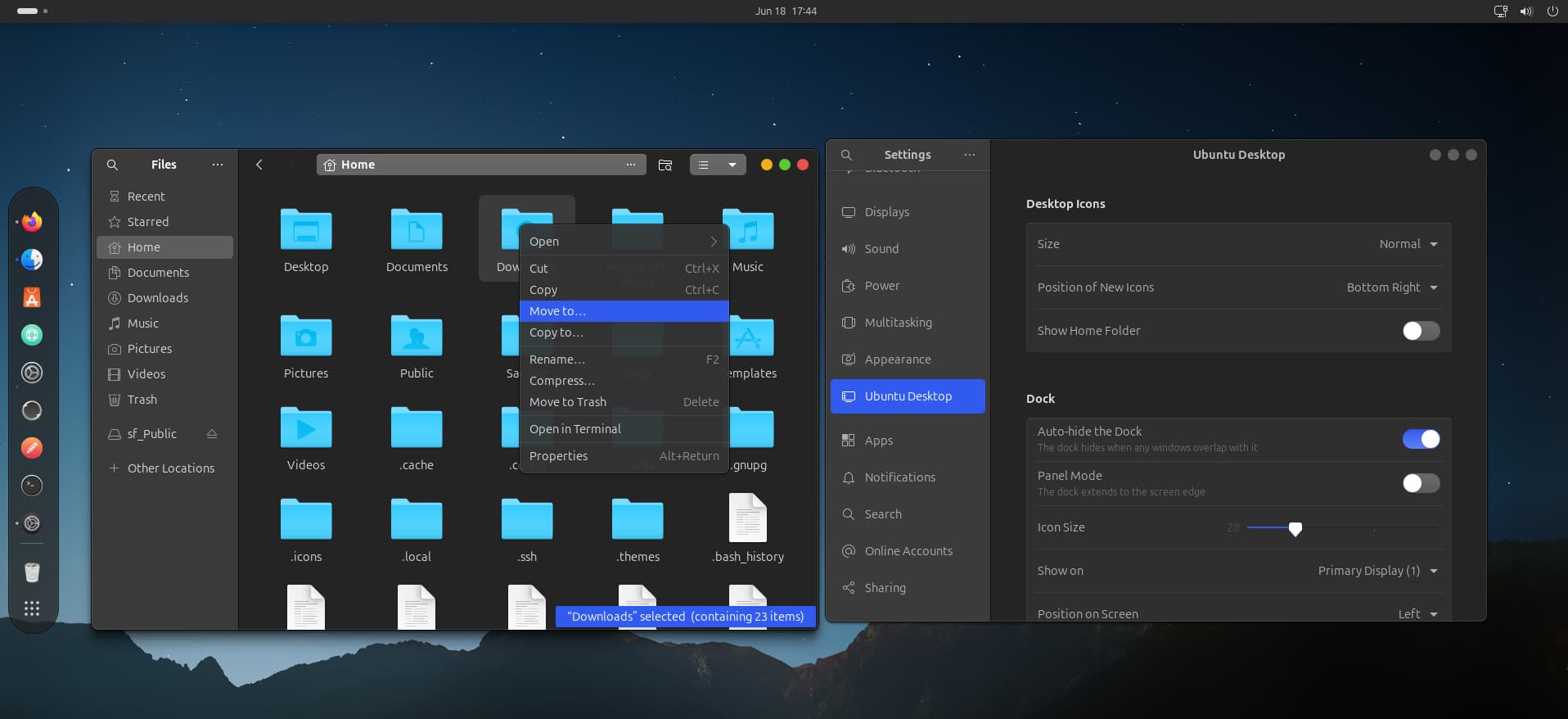Click the clock in the top bar

coord(786,11)
